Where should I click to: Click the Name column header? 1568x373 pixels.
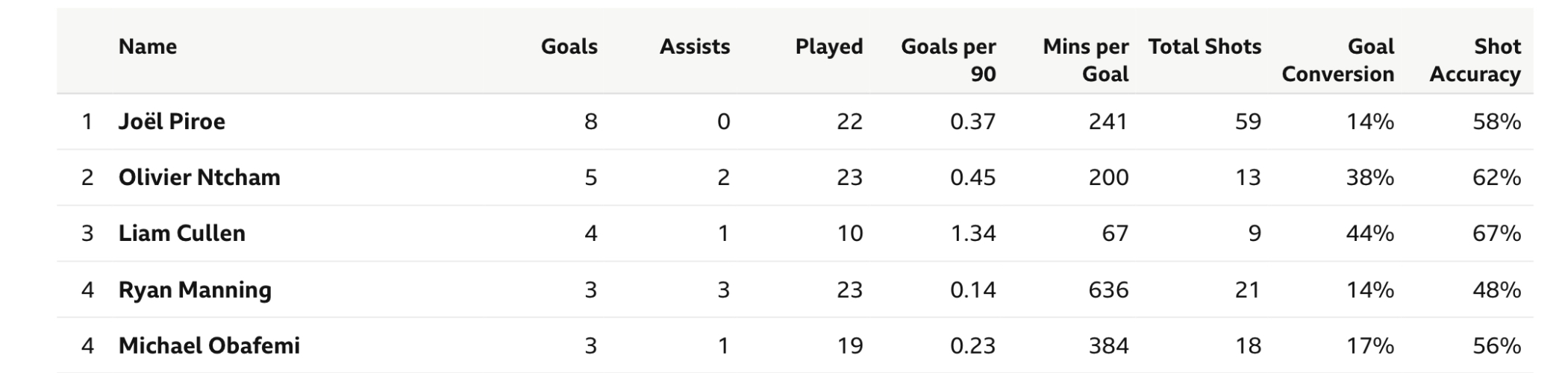point(148,47)
